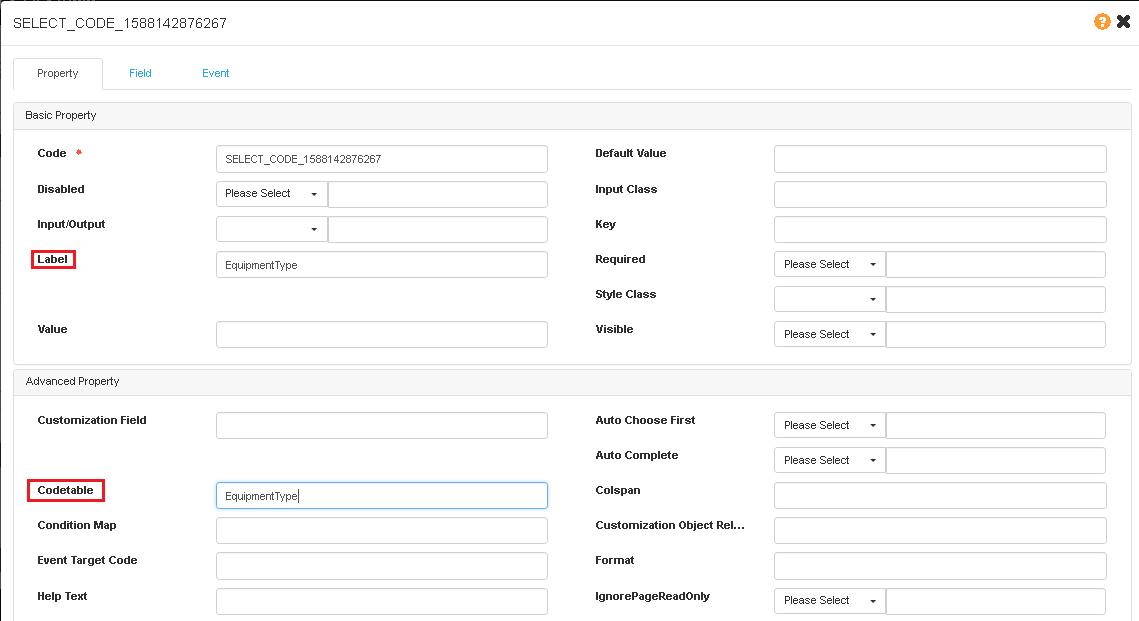Screen dimensions: 1139x621
Task: Open the Auto Choose First dropdown
Action: [829, 426]
